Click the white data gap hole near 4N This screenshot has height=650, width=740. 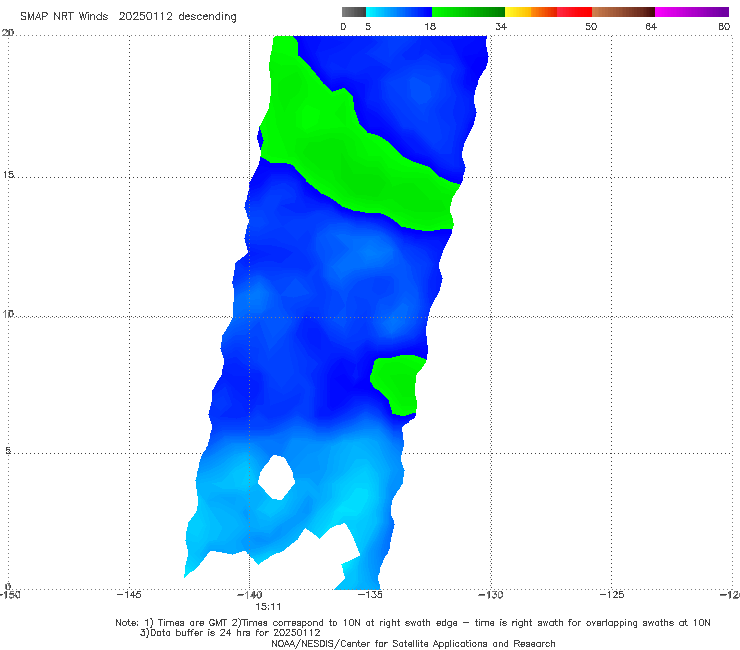[277, 477]
